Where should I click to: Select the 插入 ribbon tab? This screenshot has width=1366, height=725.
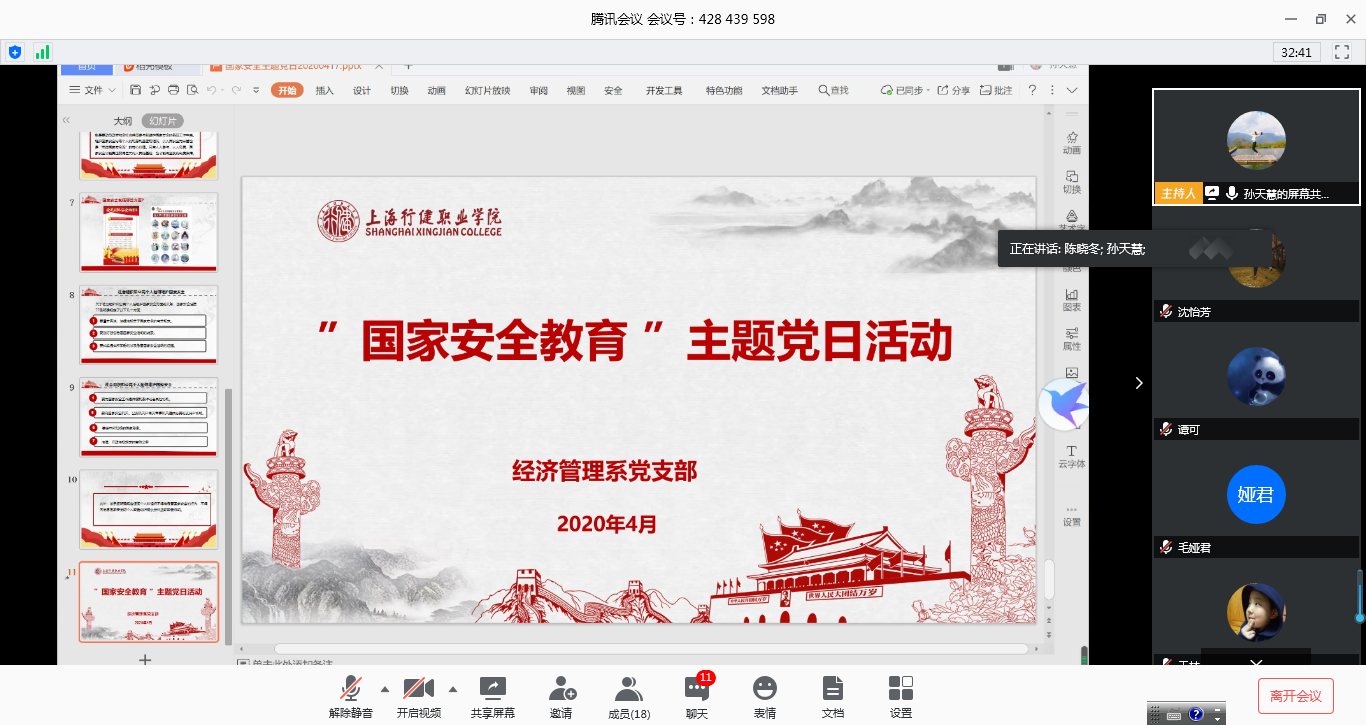point(324,90)
